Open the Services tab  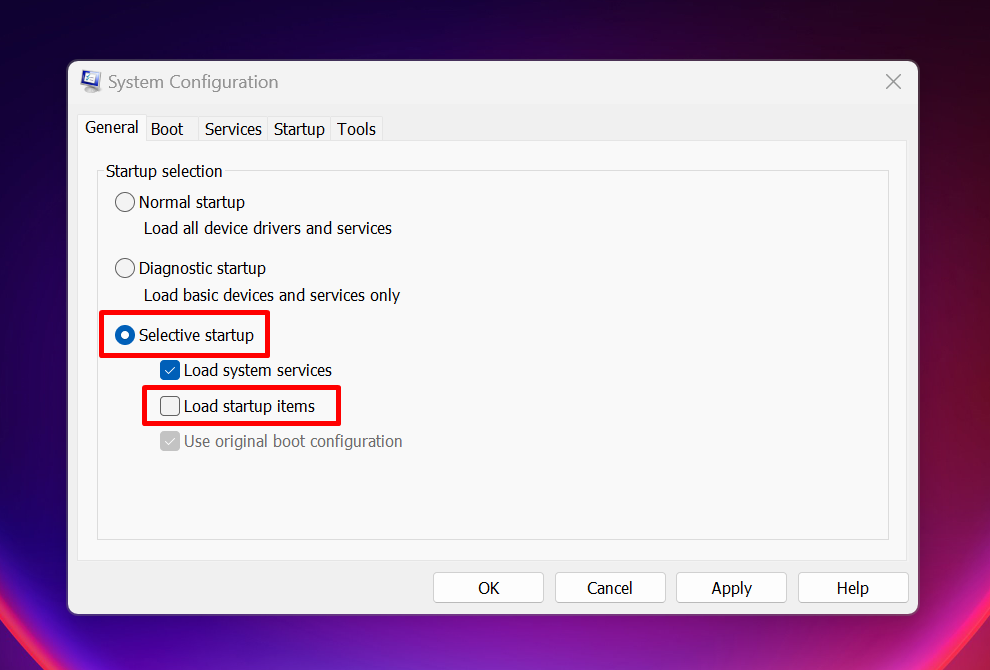(x=232, y=128)
